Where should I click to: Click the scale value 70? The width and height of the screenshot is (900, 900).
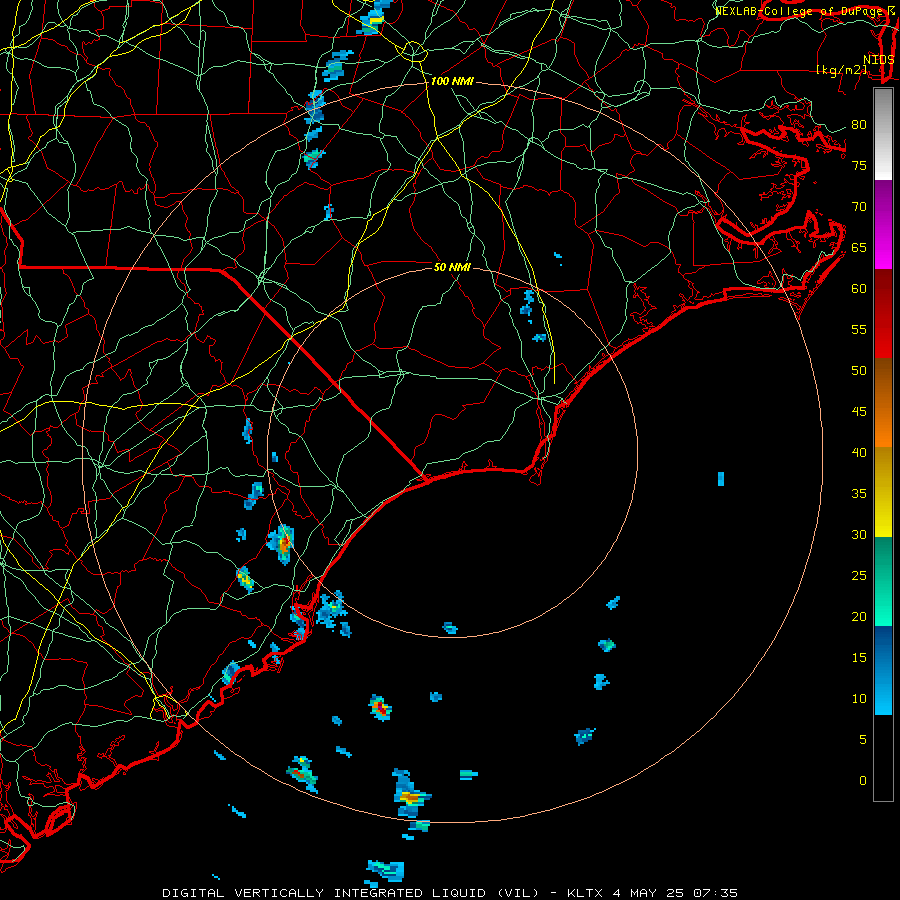pos(859,207)
